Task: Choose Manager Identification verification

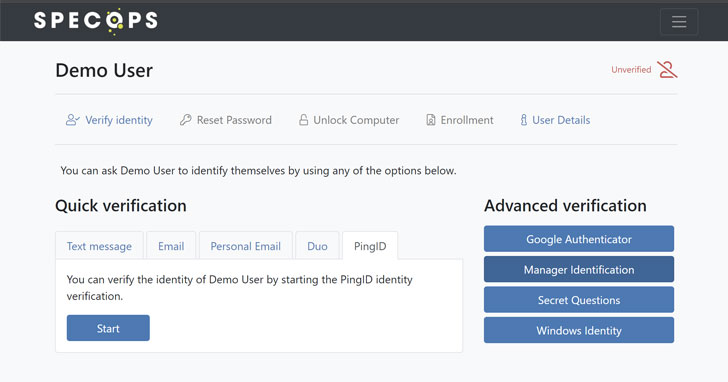Action: point(579,269)
